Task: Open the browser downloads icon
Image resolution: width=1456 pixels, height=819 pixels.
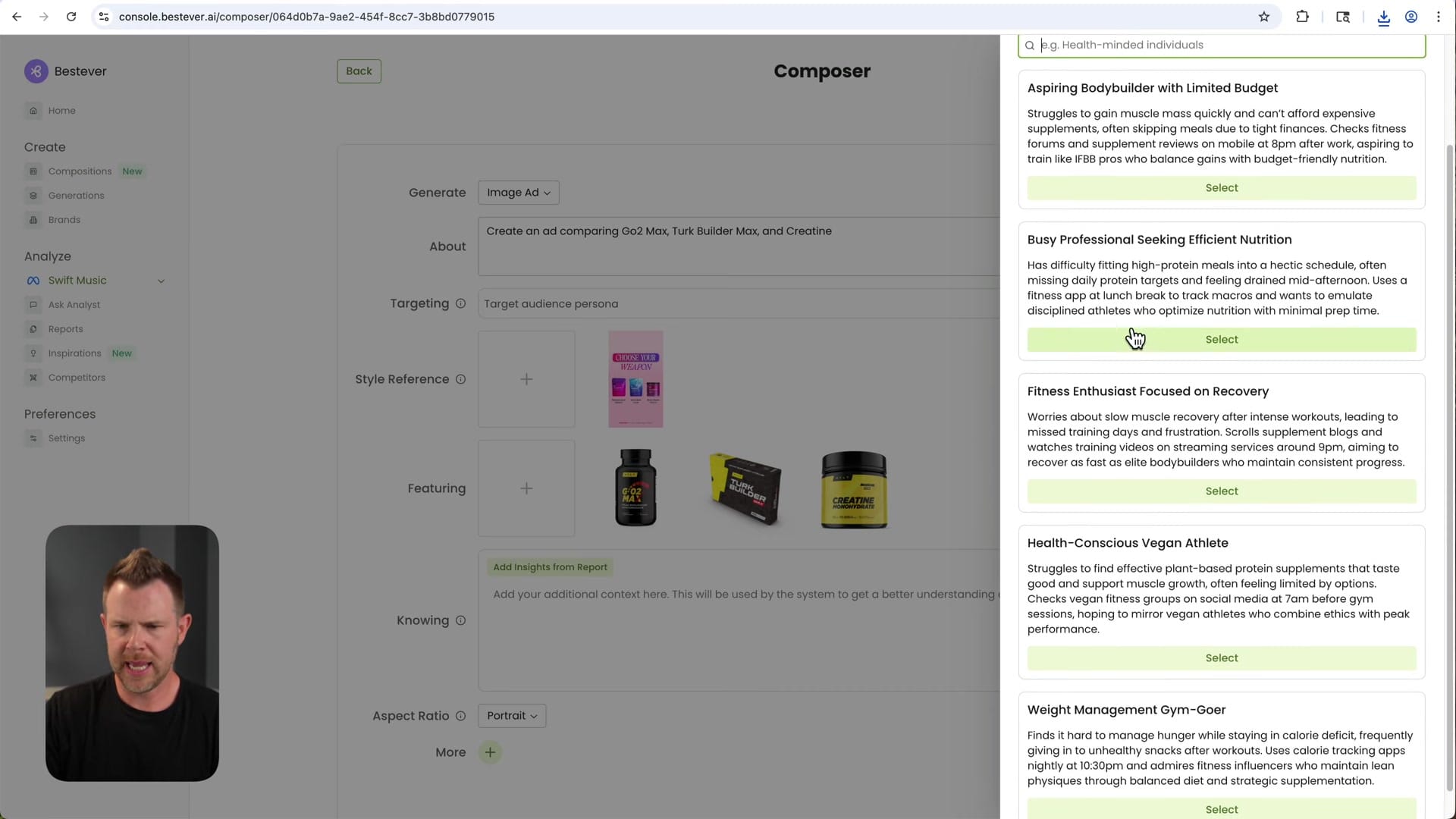Action: [x=1383, y=17]
